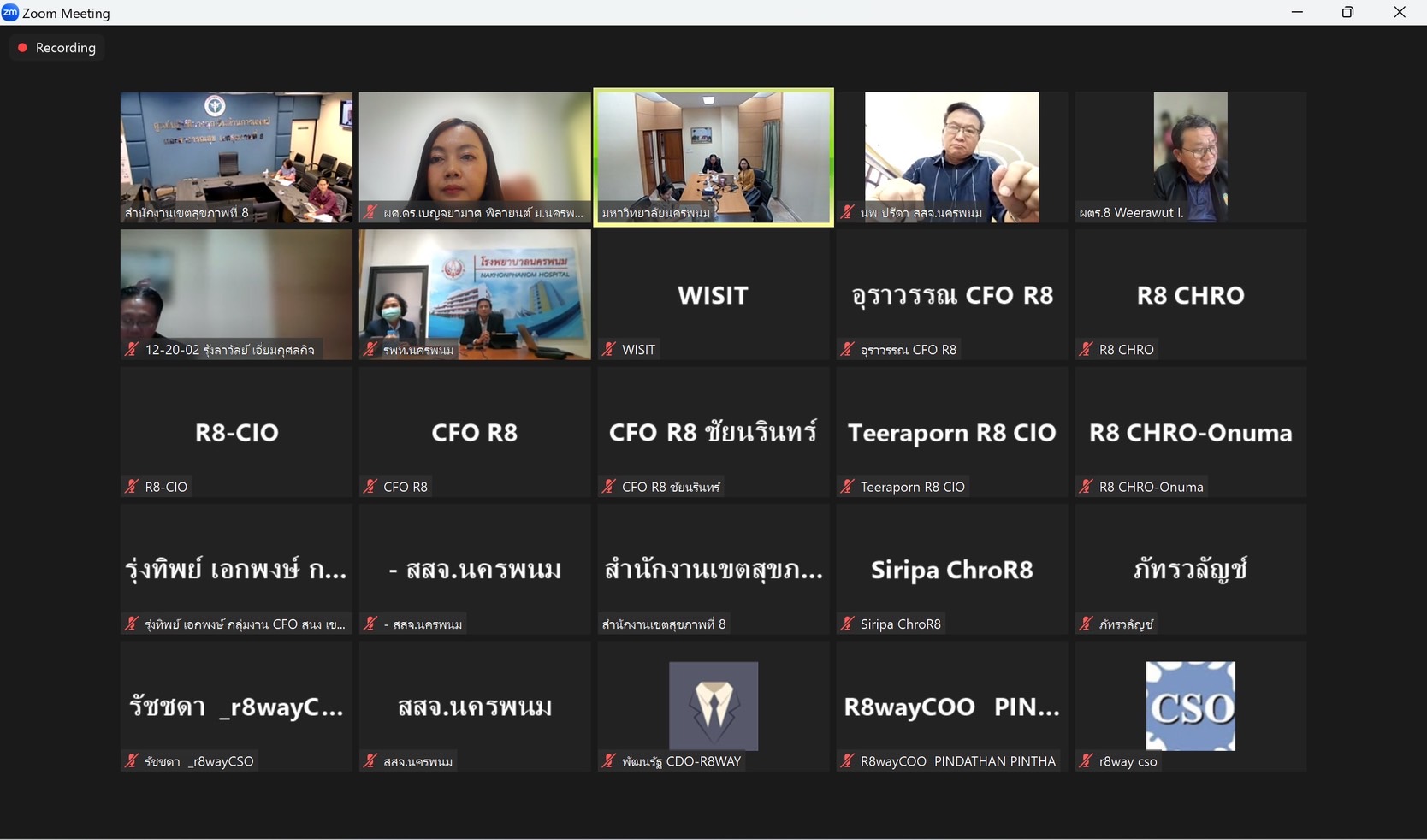Select the R8wayCOO PINDATHAN participant tile
Viewport: 1427px width, 840px height.
[951, 706]
